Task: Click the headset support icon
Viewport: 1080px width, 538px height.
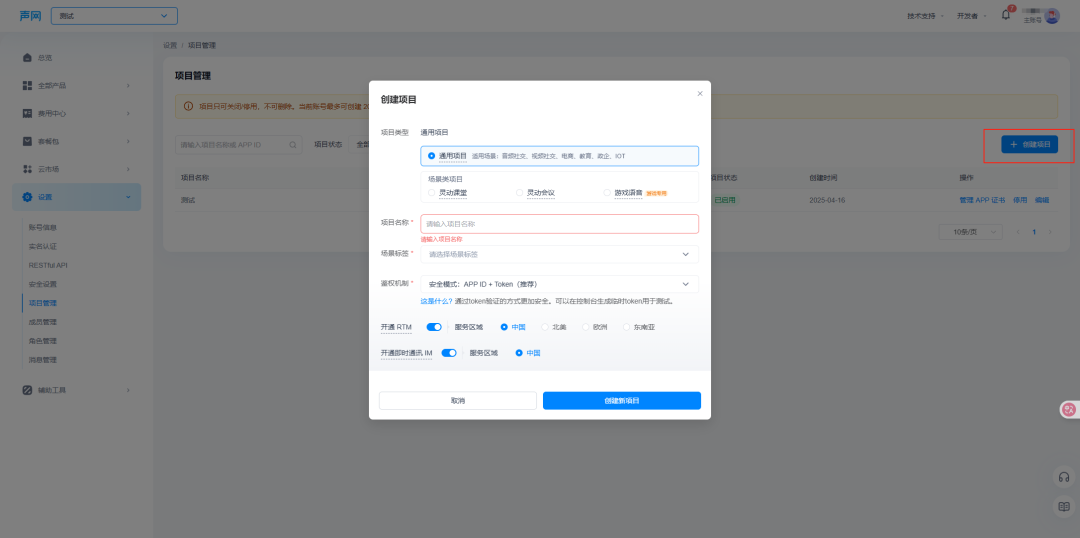Action: click(x=1064, y=477)
